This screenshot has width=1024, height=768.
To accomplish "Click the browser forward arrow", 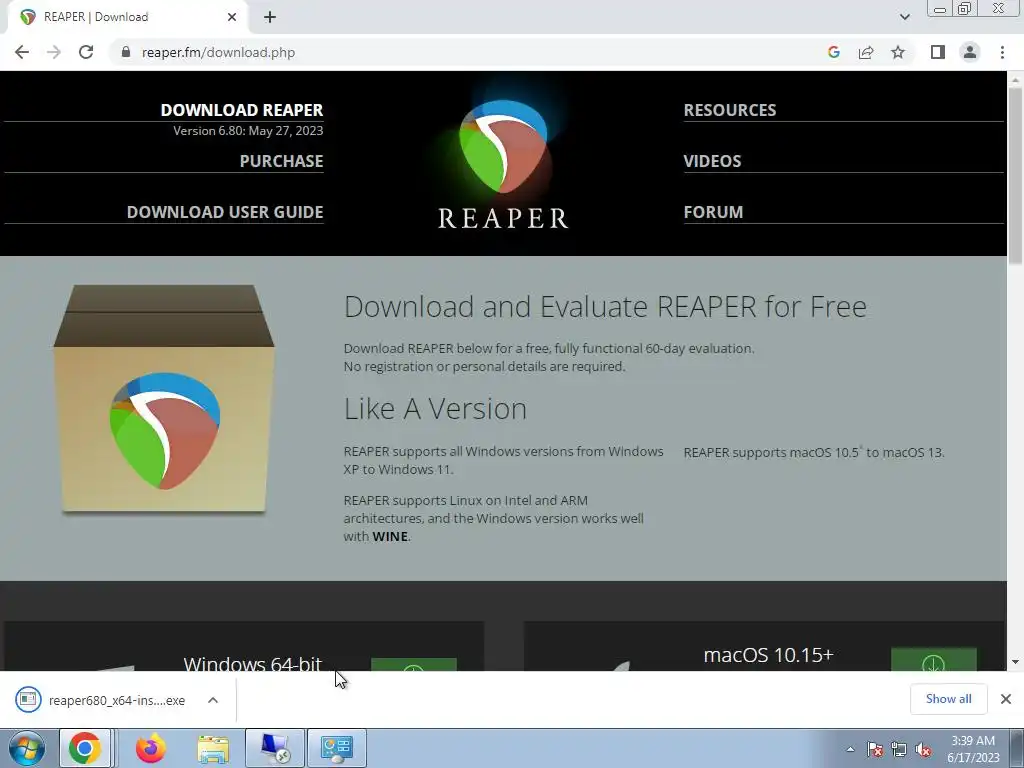I will pos(54,52).
